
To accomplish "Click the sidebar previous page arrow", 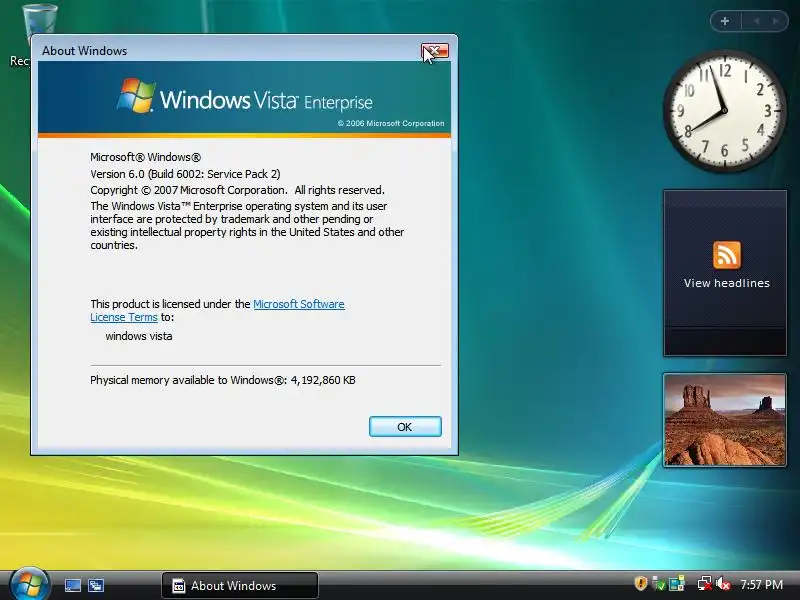I will click(x=757, y=21).
